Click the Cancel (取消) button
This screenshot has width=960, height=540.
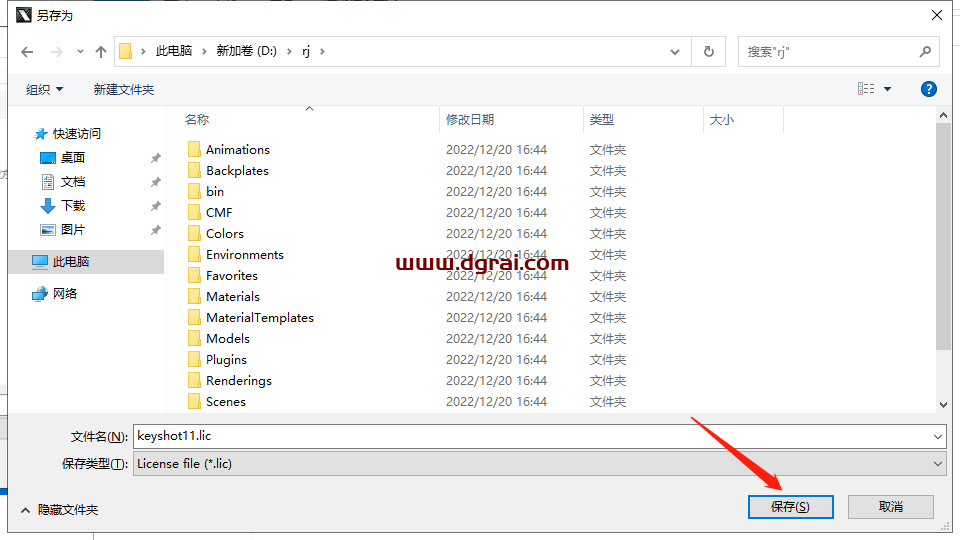tap(890, 507)
